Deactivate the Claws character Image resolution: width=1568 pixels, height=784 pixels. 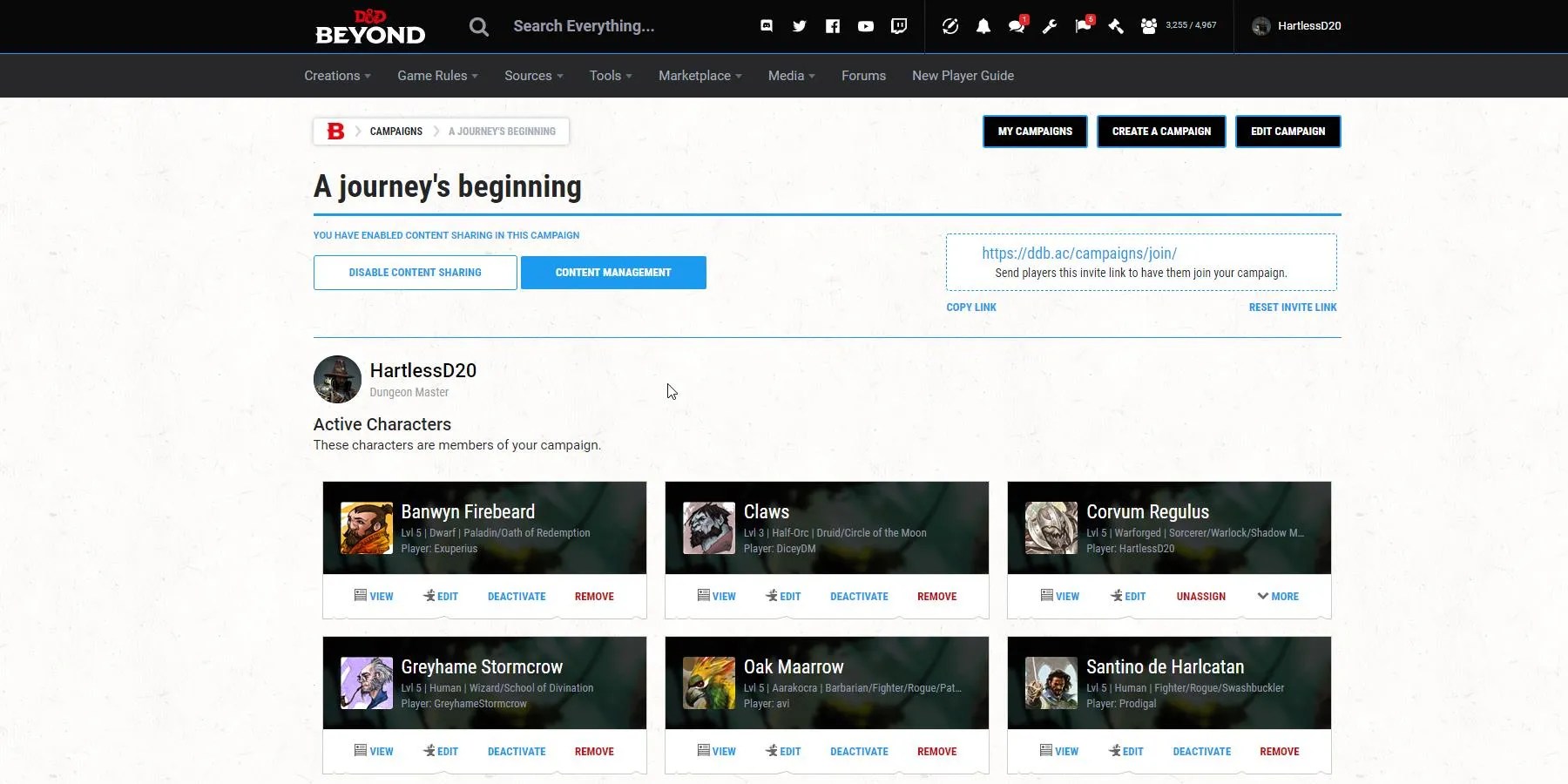click(859, 597)
